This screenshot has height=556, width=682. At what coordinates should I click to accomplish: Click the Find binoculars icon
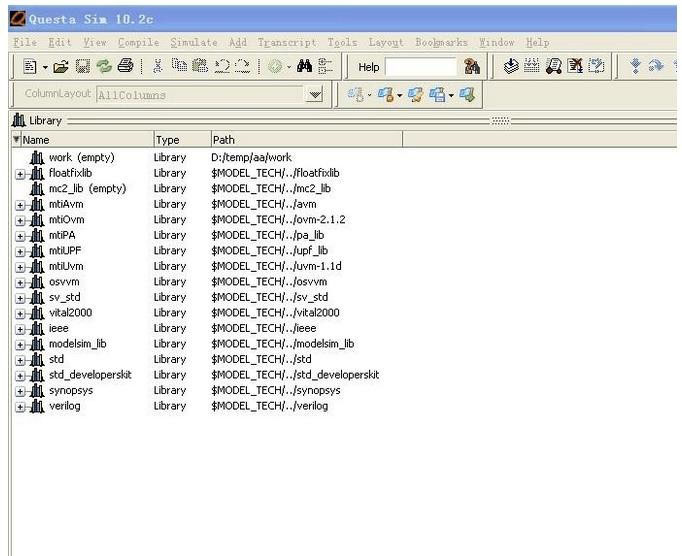(x=304, y=66)
